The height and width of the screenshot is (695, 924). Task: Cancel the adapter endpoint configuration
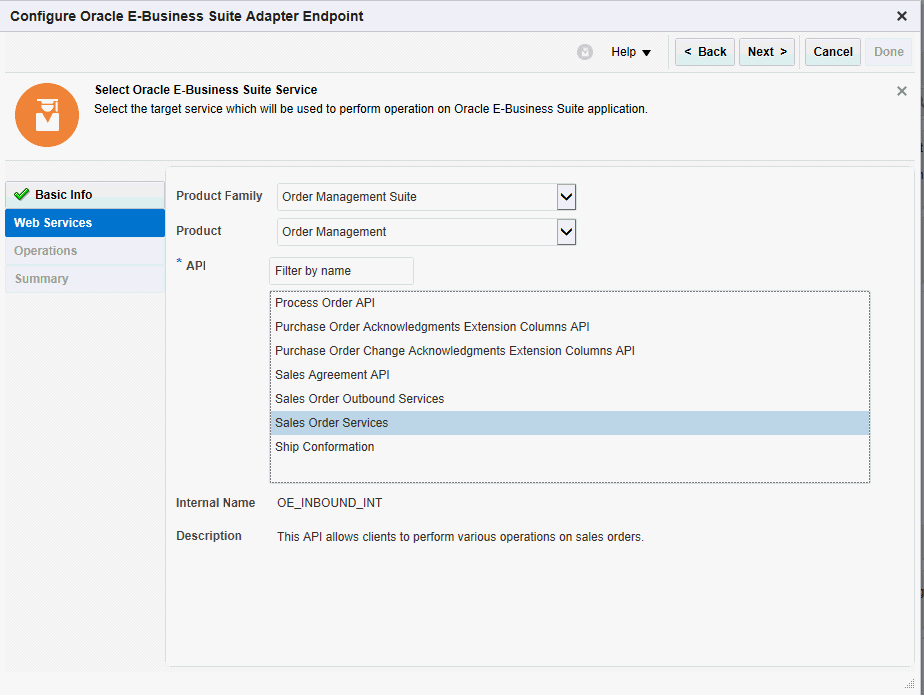coord(833,52)
